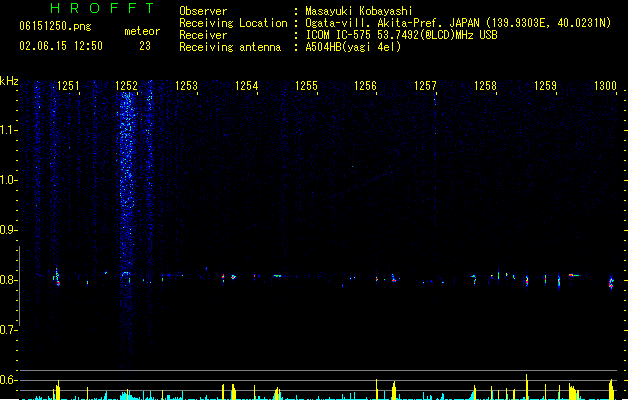Screen dimensions: 629x400
Task: Click the 1300 time axis marker
Action: pos(605,86)
